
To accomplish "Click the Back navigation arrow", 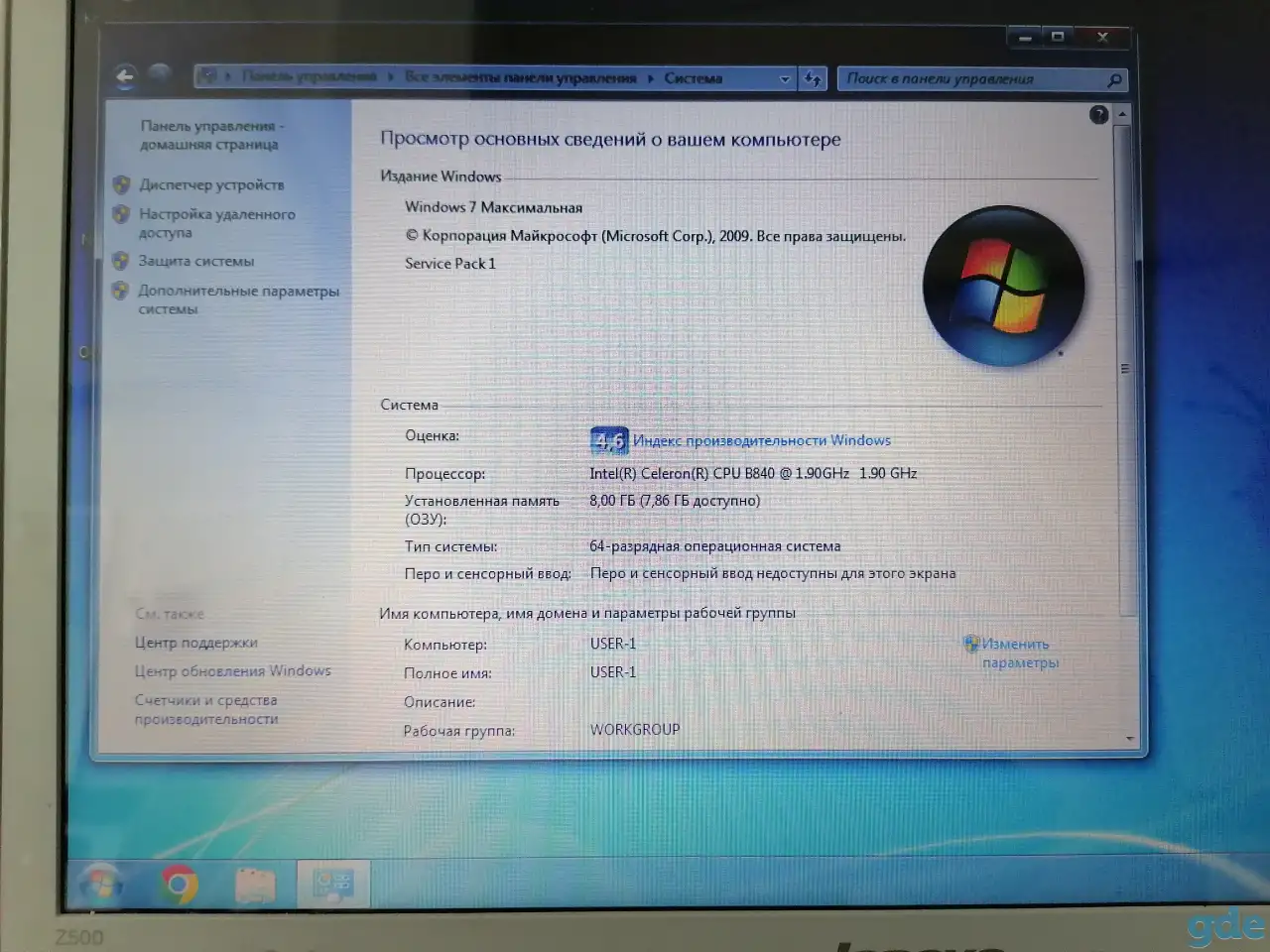I will (x=124, y=76).
